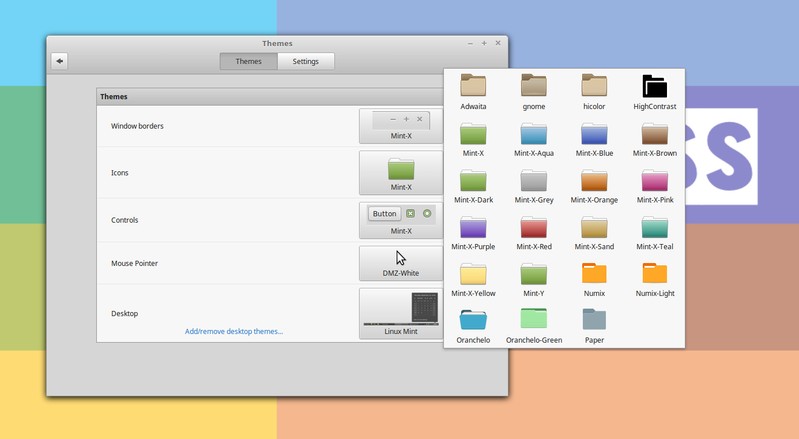Select the Paper icon theme
799x439 pixels.
pyautogui.click(x=594, y=326)
